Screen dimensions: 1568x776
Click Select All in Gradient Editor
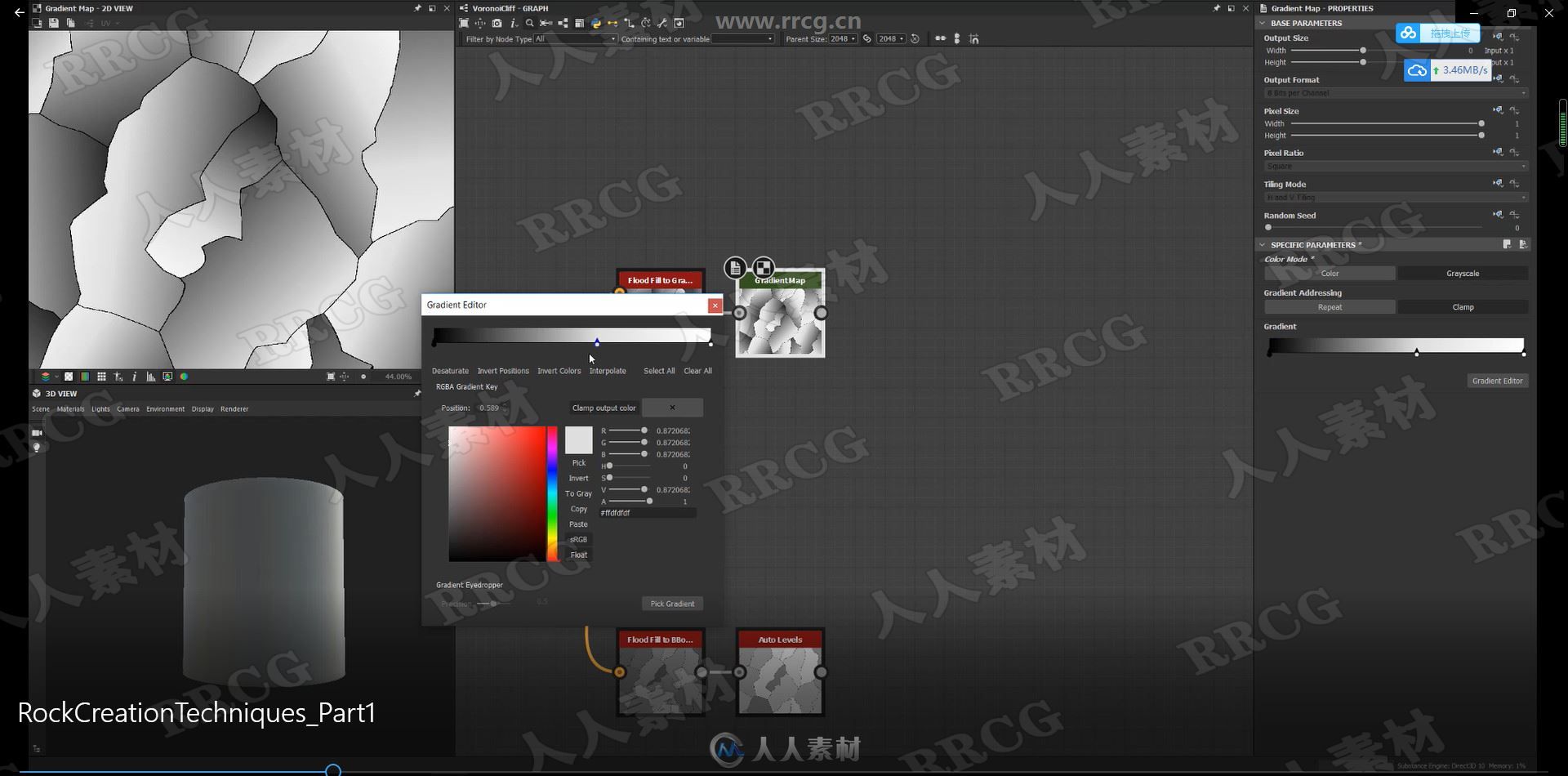(x=659, y=371)
